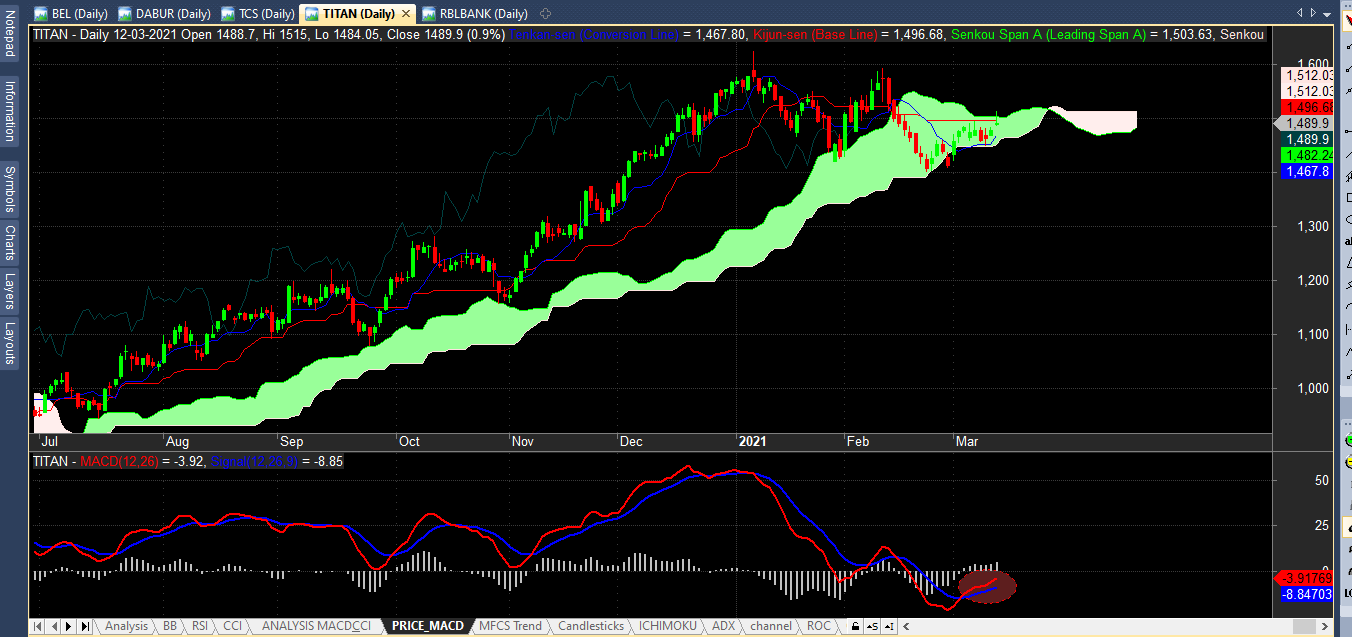
Task: Open the Information side panel
Action: (x=9, y=111)
